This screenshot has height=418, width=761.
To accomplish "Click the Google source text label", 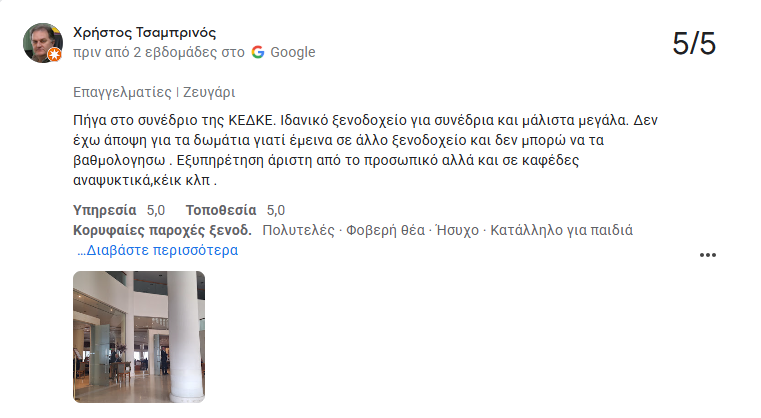I will pyautogui.click(x=293, y=52).
